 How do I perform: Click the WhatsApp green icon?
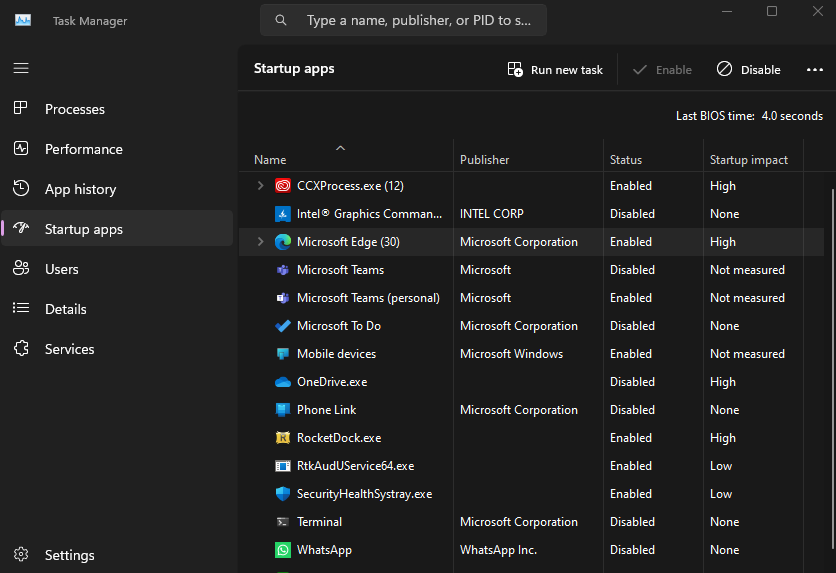283,550
